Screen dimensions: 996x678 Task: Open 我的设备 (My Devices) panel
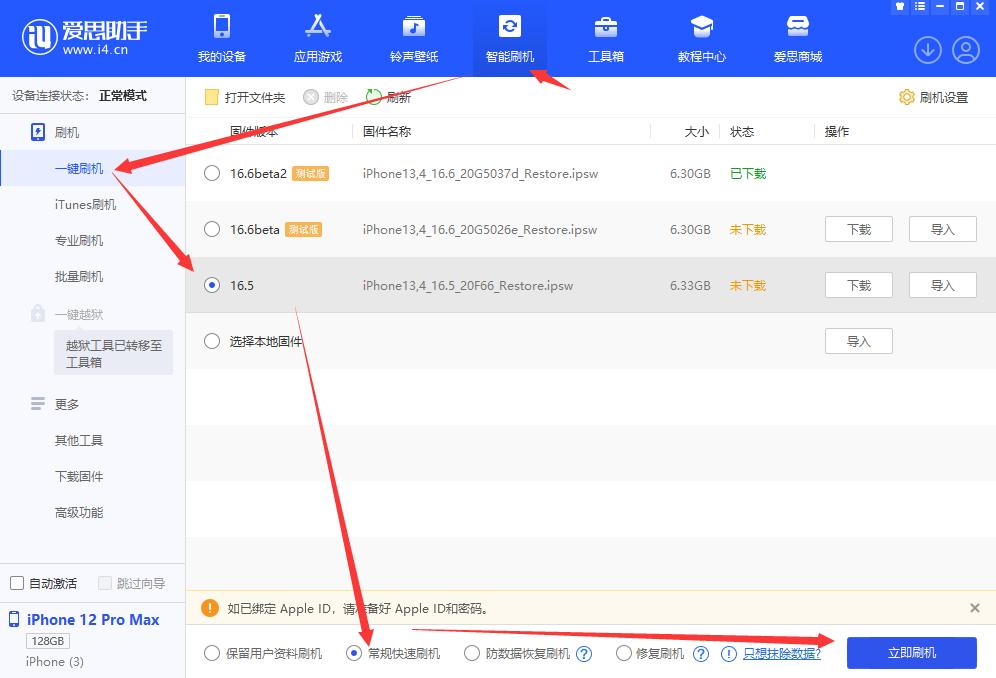pos(221,38)
